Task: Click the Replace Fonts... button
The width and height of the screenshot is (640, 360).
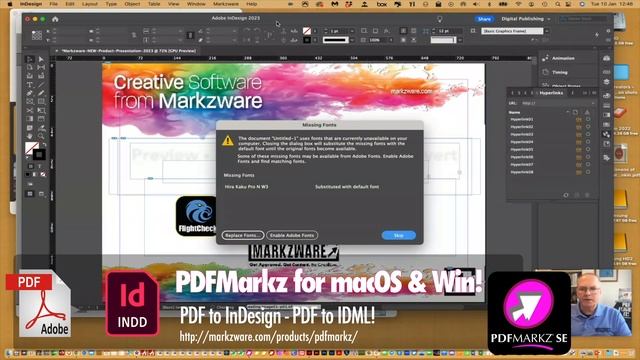Action: coord(242,235)
